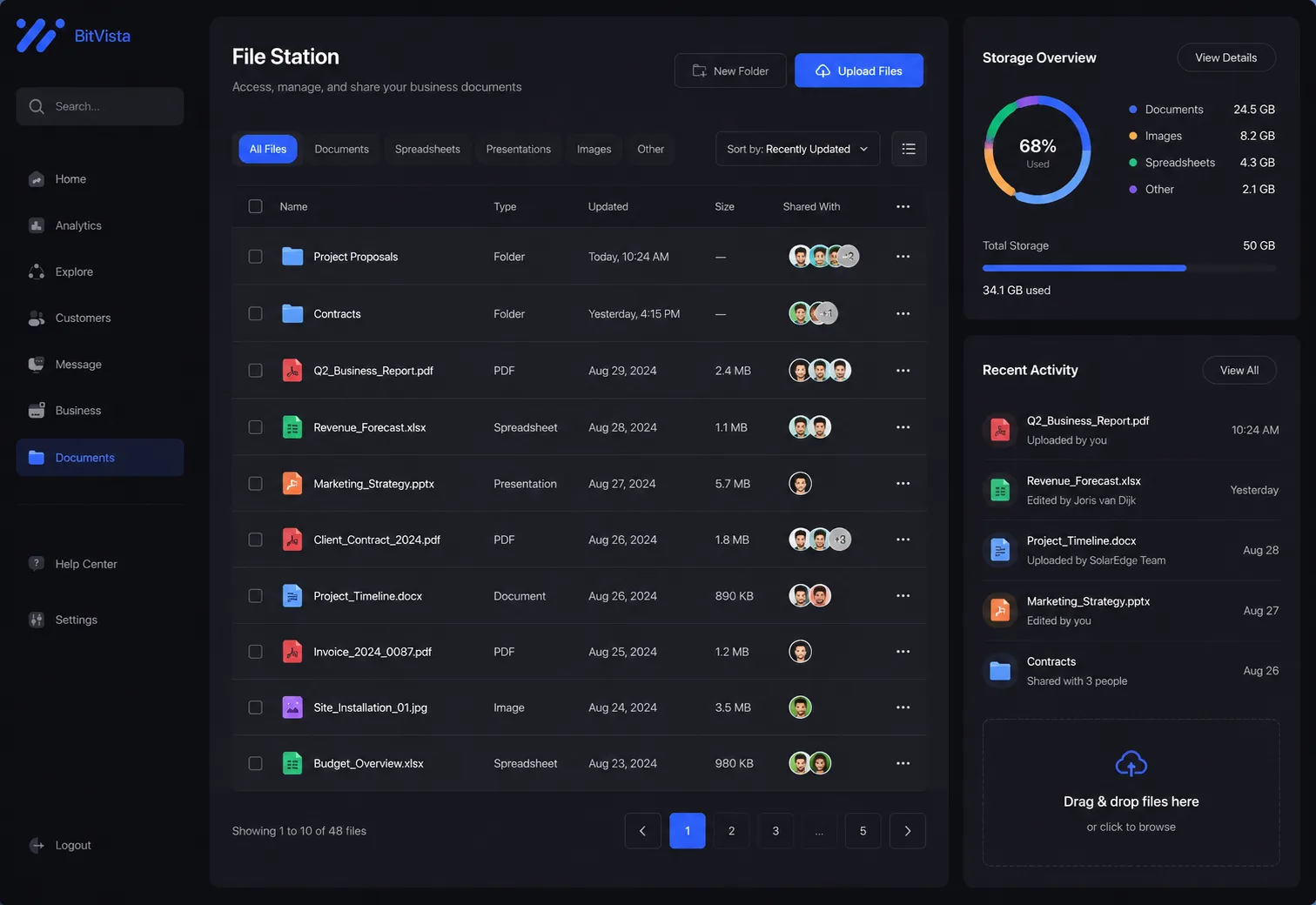Check the Project Proposals folder checkbox

[255, 257]
